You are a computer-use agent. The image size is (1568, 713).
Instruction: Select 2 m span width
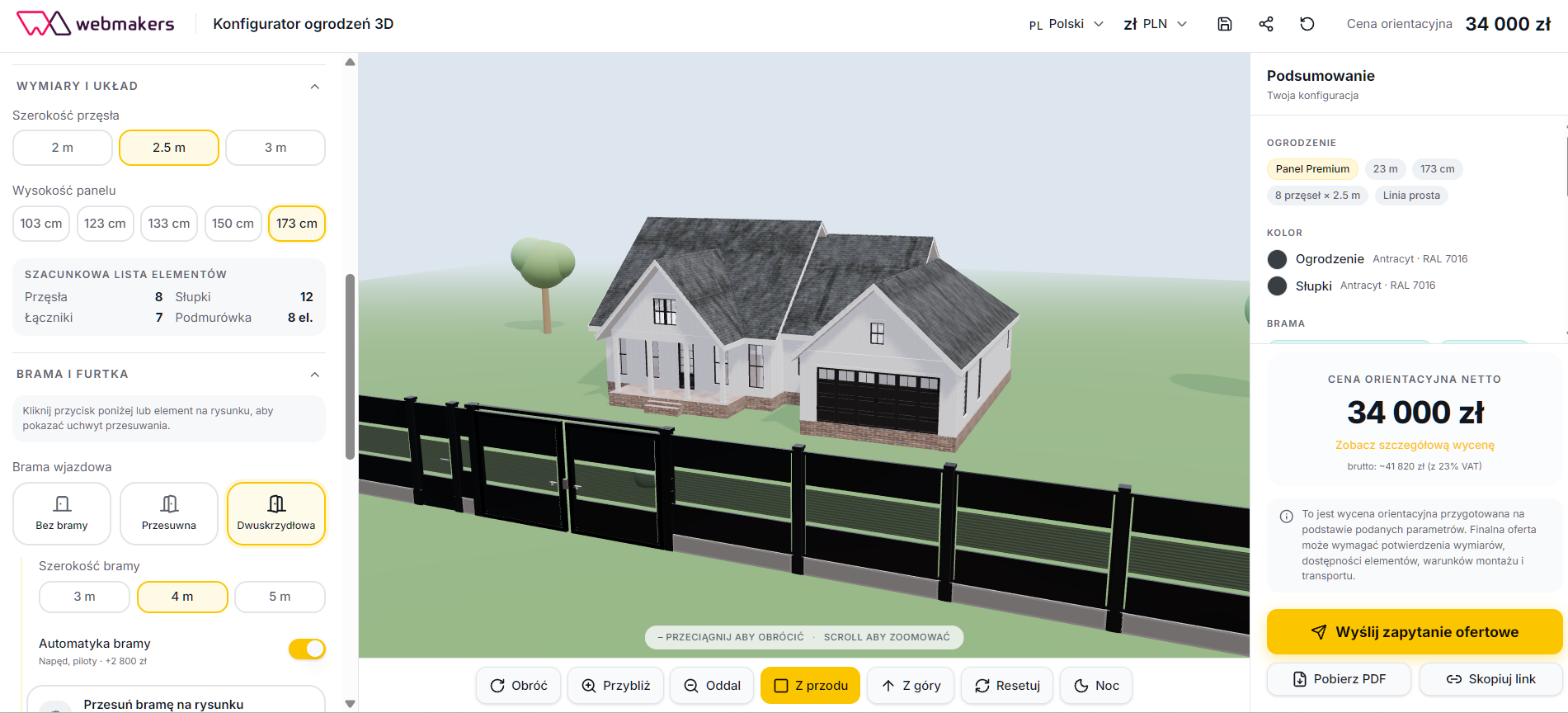(x=63, y=148)
